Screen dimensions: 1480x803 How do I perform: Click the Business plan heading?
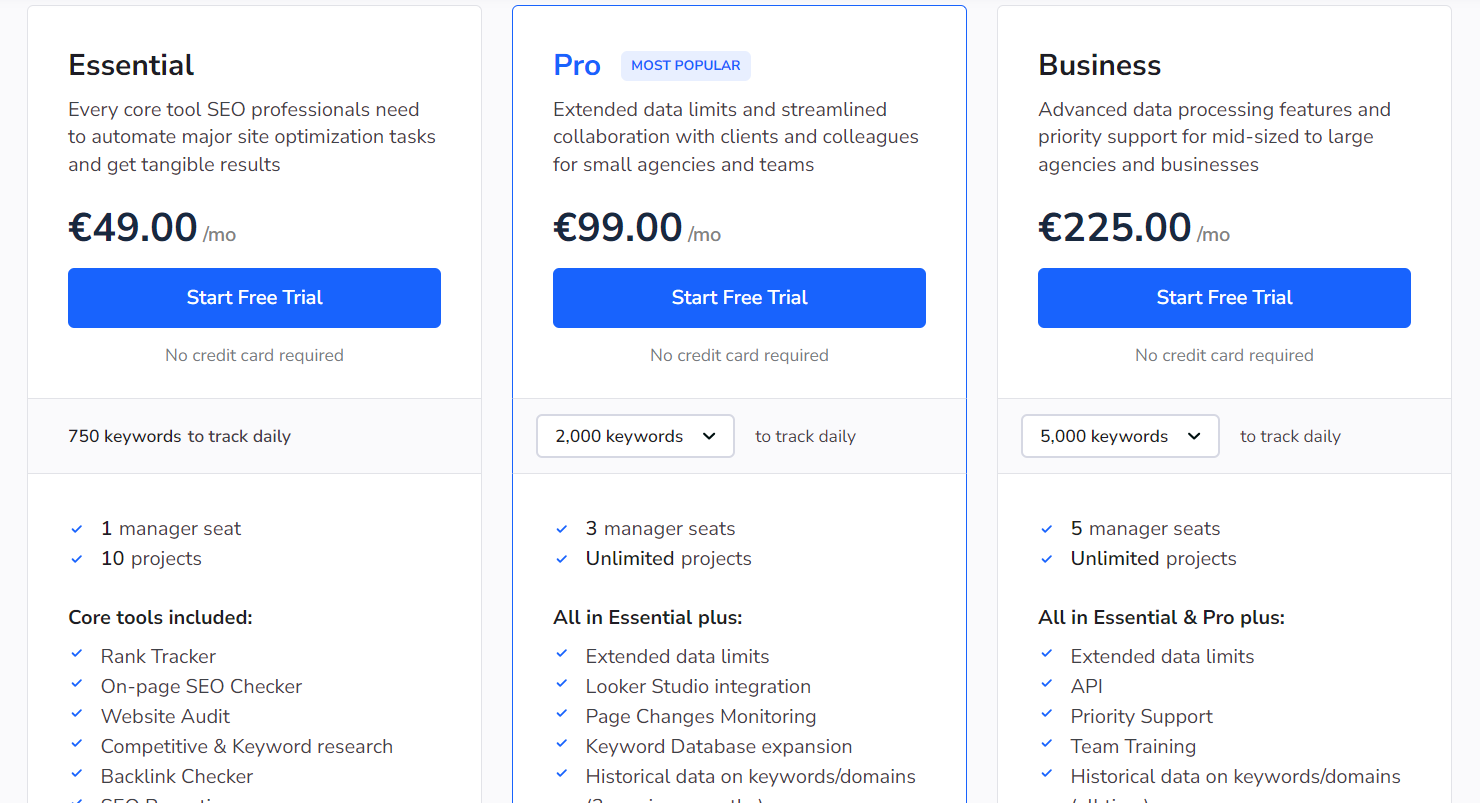click(1099, 66)
